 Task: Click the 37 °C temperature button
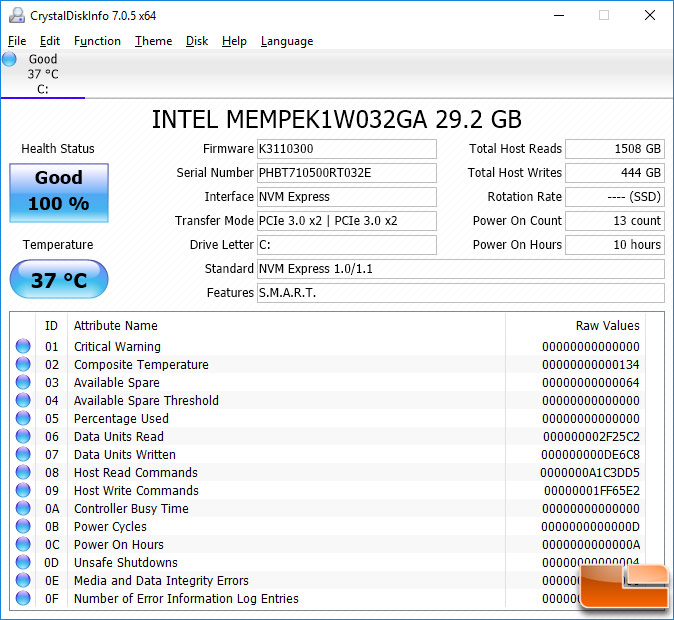59,279
